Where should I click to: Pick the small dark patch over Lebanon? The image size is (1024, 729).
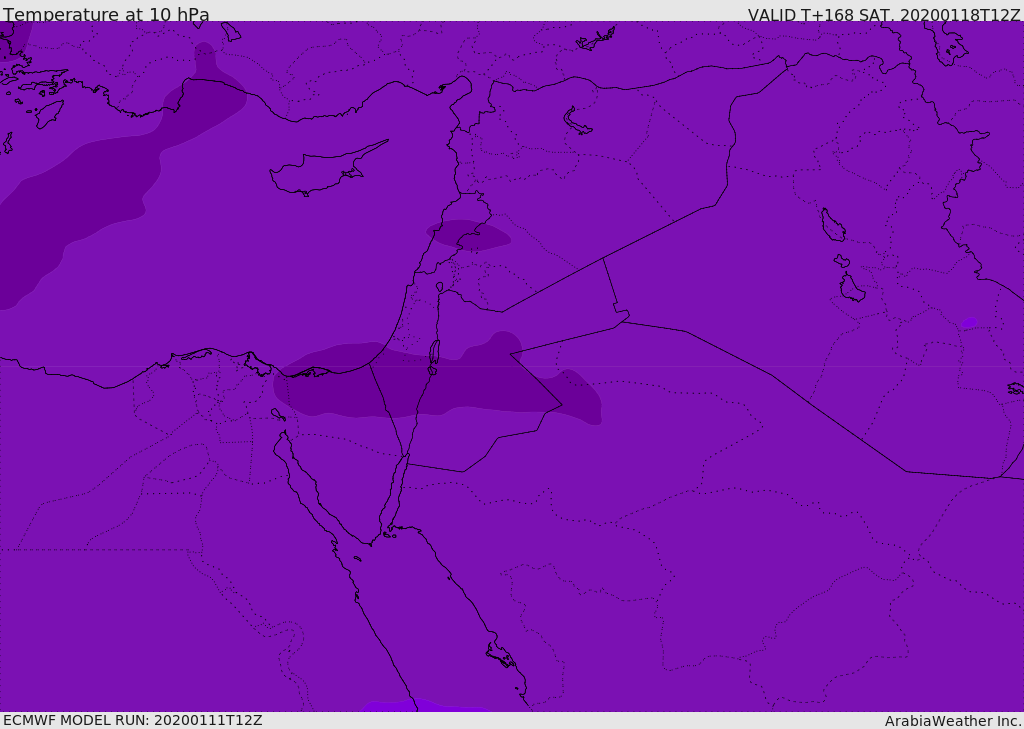pos(467,235)
